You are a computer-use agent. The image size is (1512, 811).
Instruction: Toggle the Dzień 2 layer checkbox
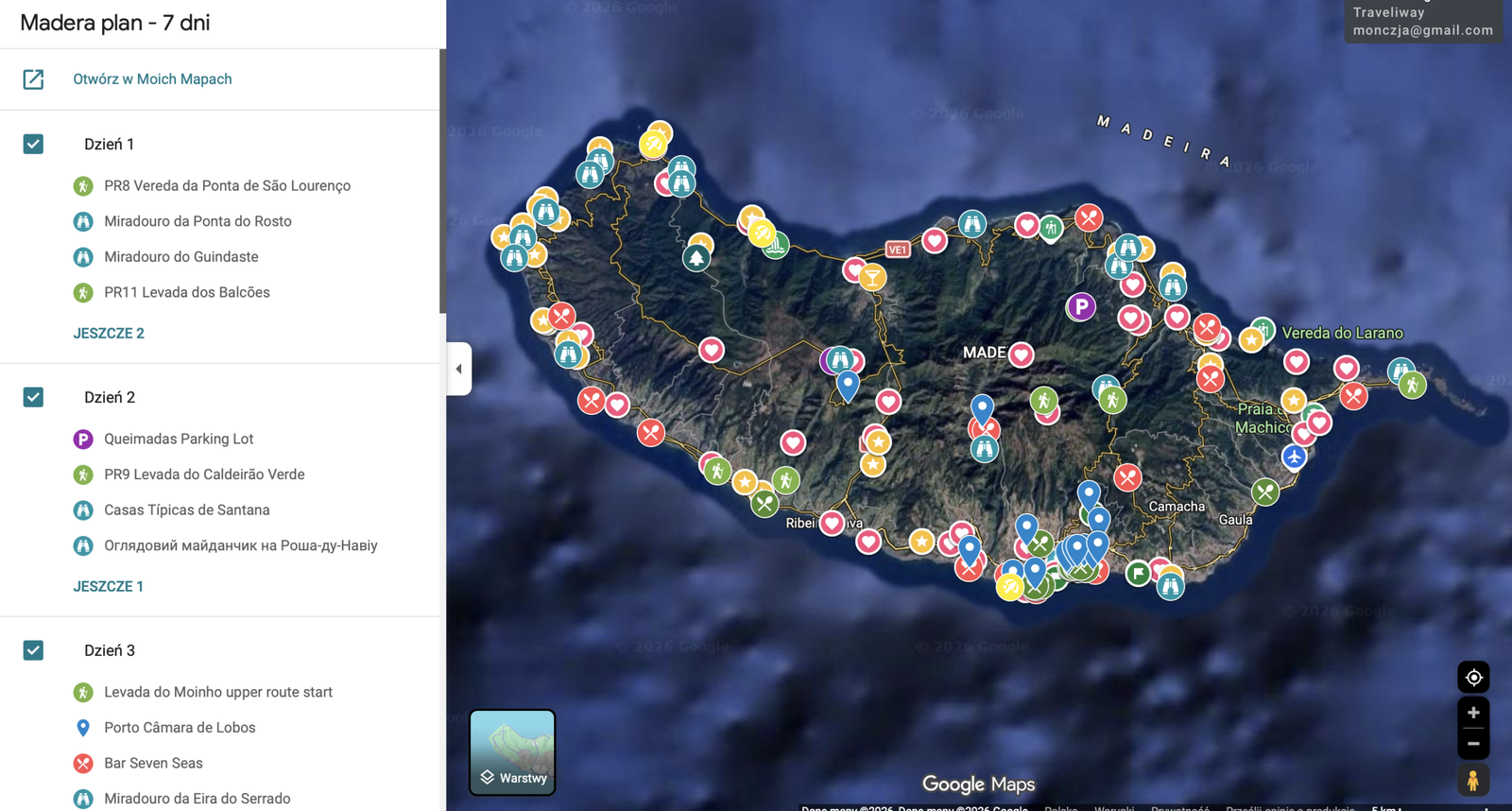[x=33, y=397]
